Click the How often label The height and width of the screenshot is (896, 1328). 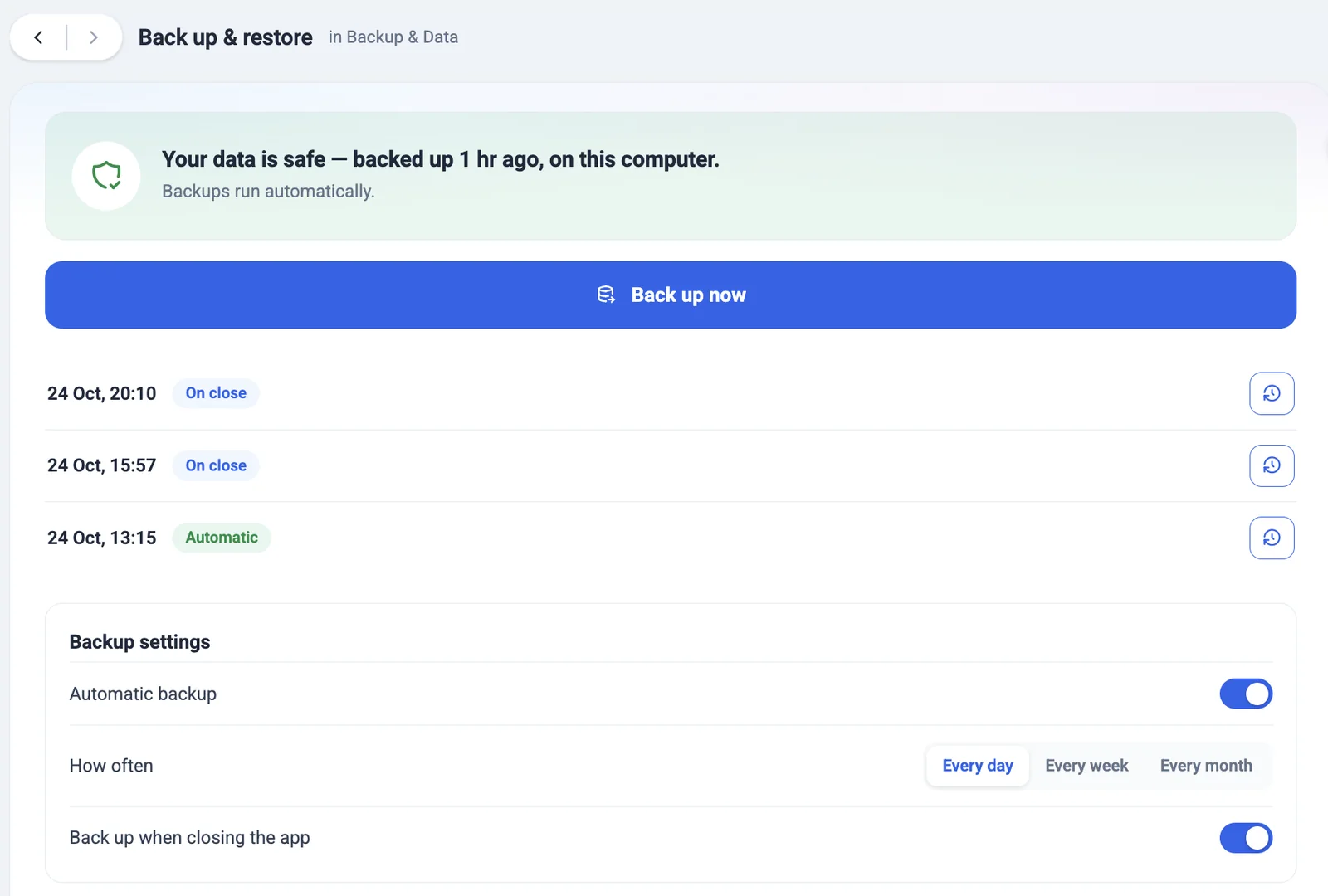111,766
